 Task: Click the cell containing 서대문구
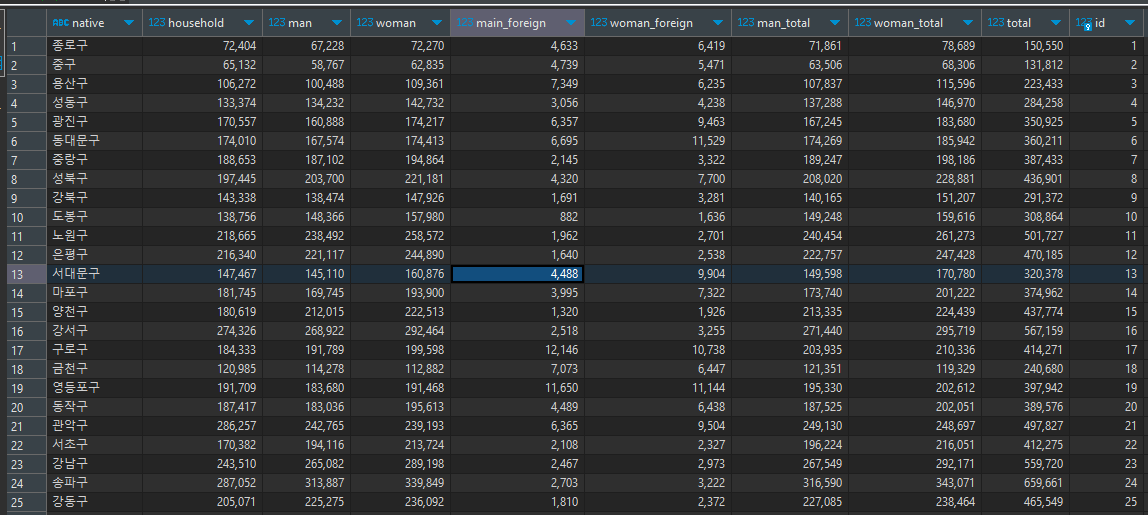pos(94,273)
